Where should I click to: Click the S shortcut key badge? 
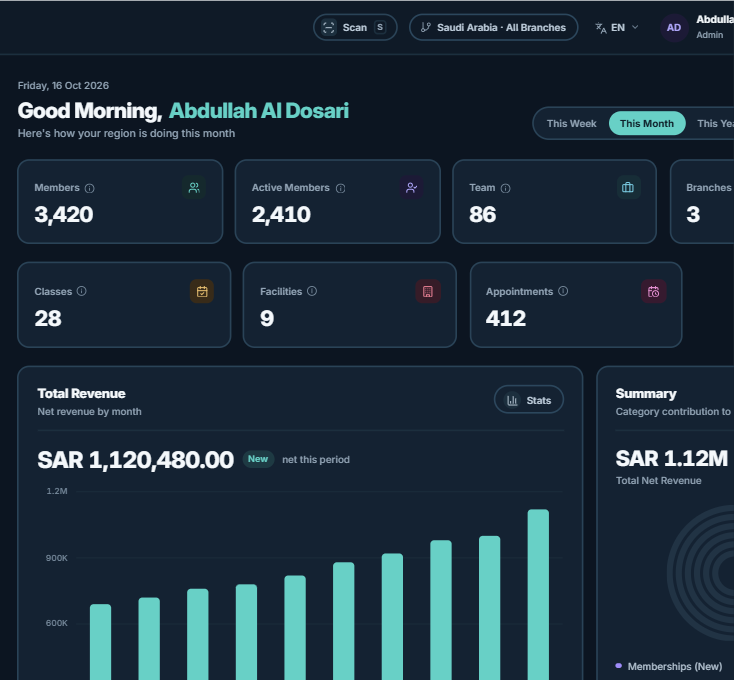click(x=380, y=28)
